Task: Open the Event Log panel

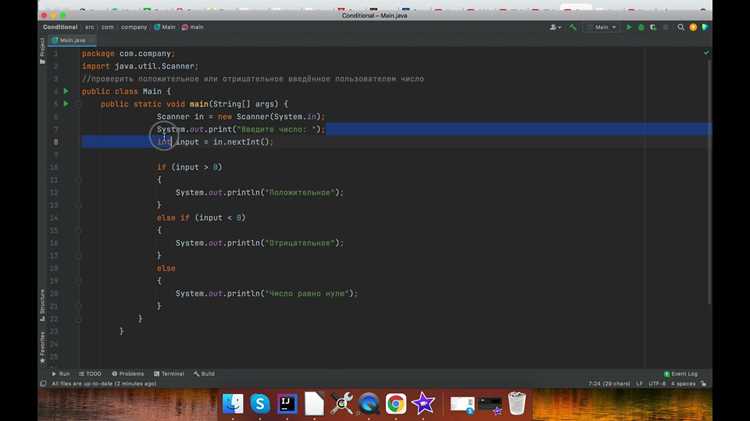Action: (681, 374)
